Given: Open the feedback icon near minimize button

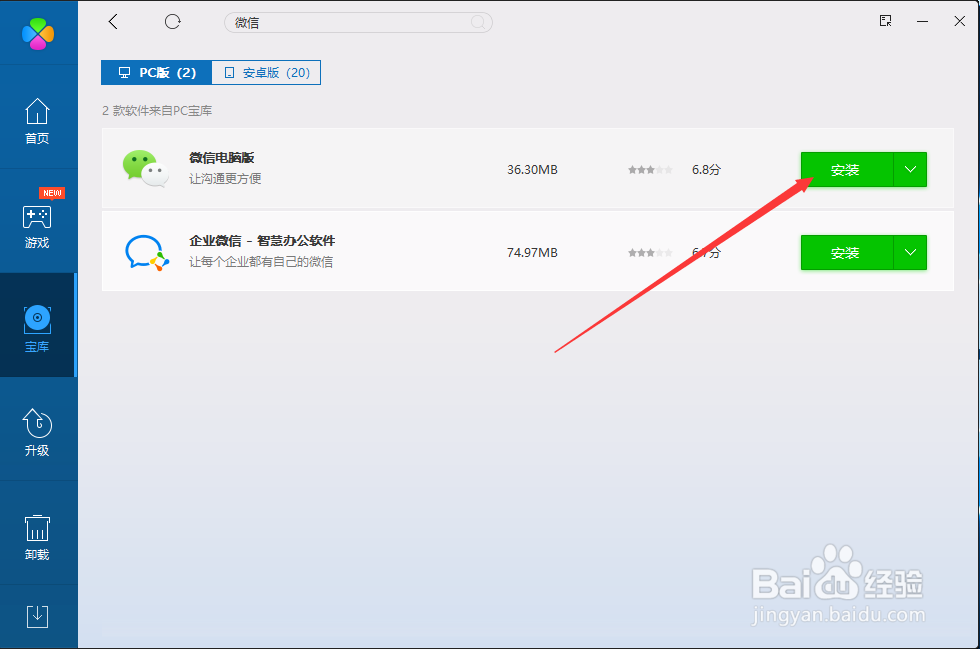Looking at the screenshot, I should click(886, 21).
